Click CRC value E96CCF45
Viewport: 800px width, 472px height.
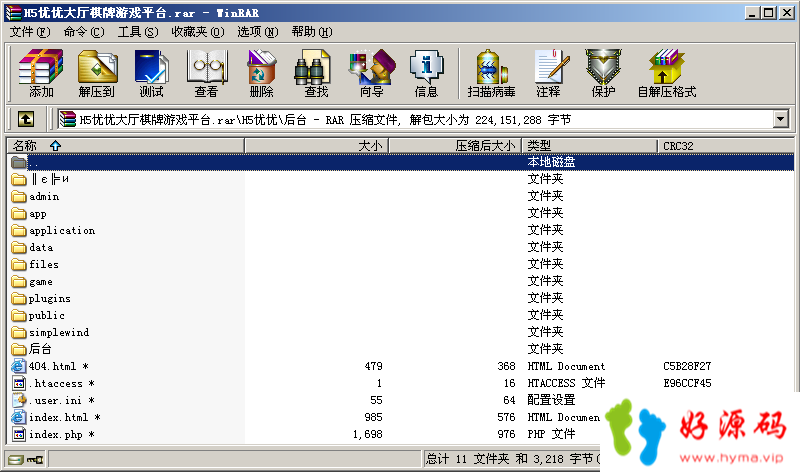[x=687, y=383]
